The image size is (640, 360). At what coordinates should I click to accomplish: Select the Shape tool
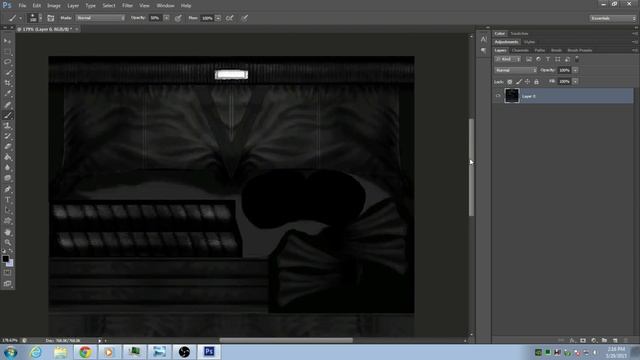click(x=7, y=221)
